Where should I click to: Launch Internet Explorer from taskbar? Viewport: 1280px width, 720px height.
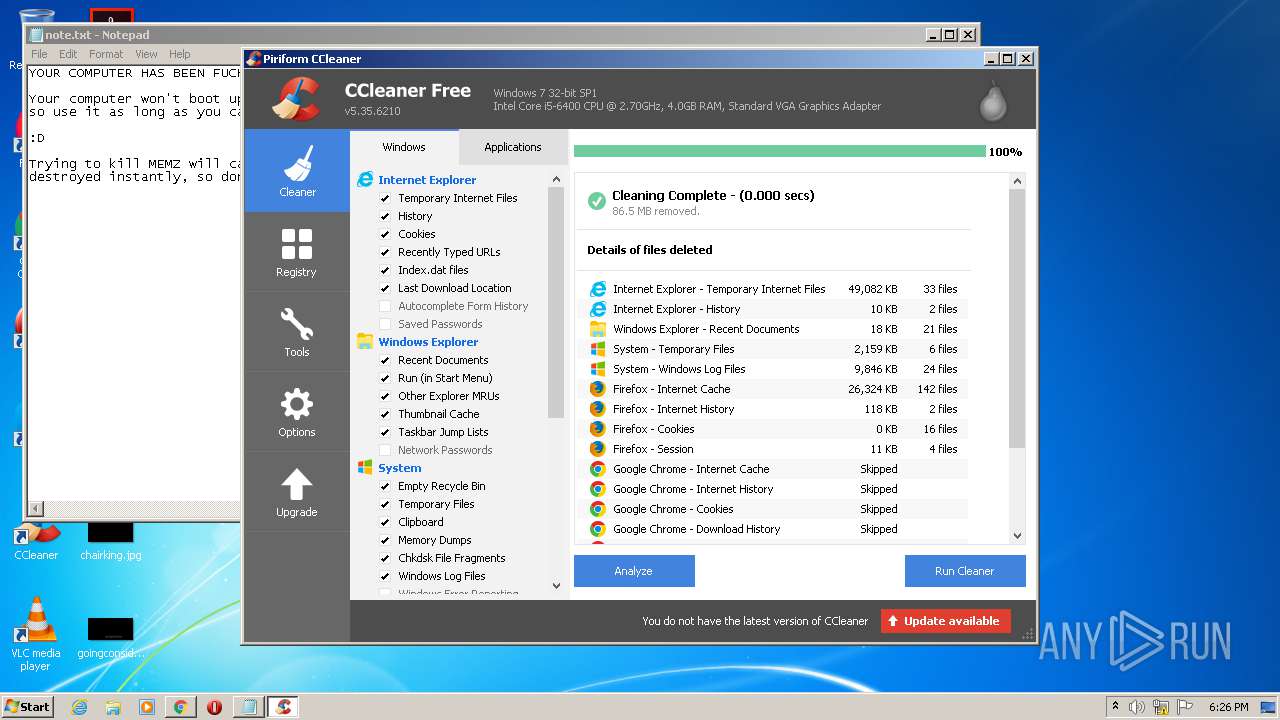pos(79,707)
